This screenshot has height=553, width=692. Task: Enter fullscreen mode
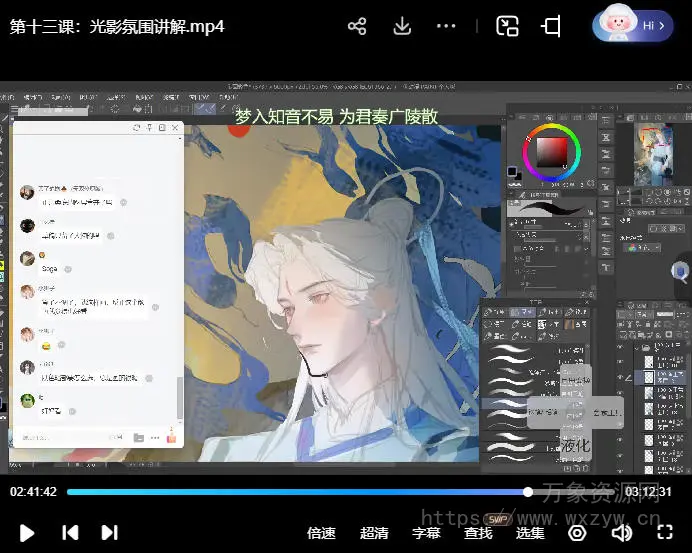click(x=663, y=533)
